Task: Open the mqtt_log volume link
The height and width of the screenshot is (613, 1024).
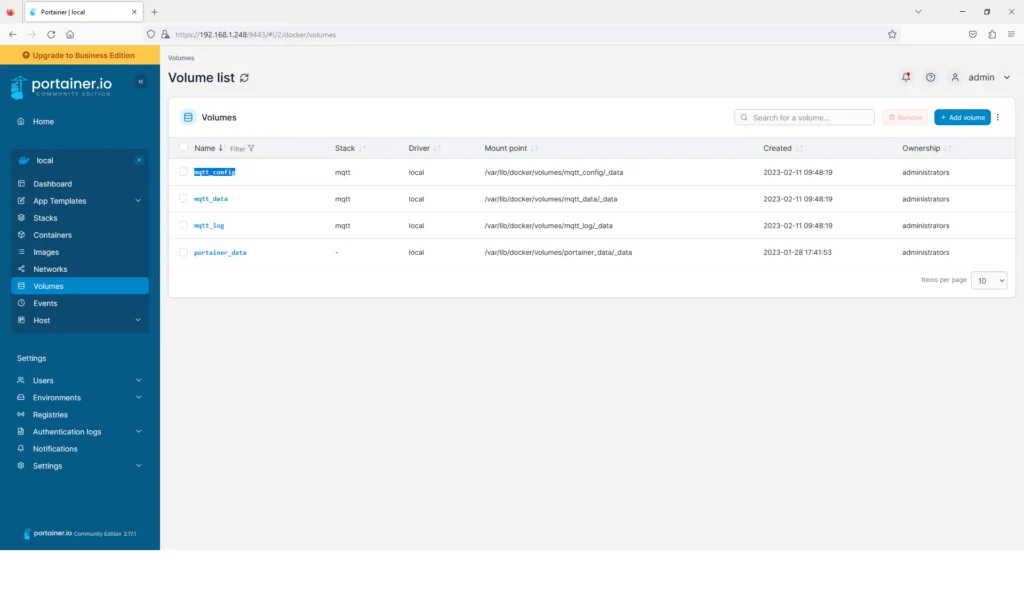Action: tap(209, 226)
